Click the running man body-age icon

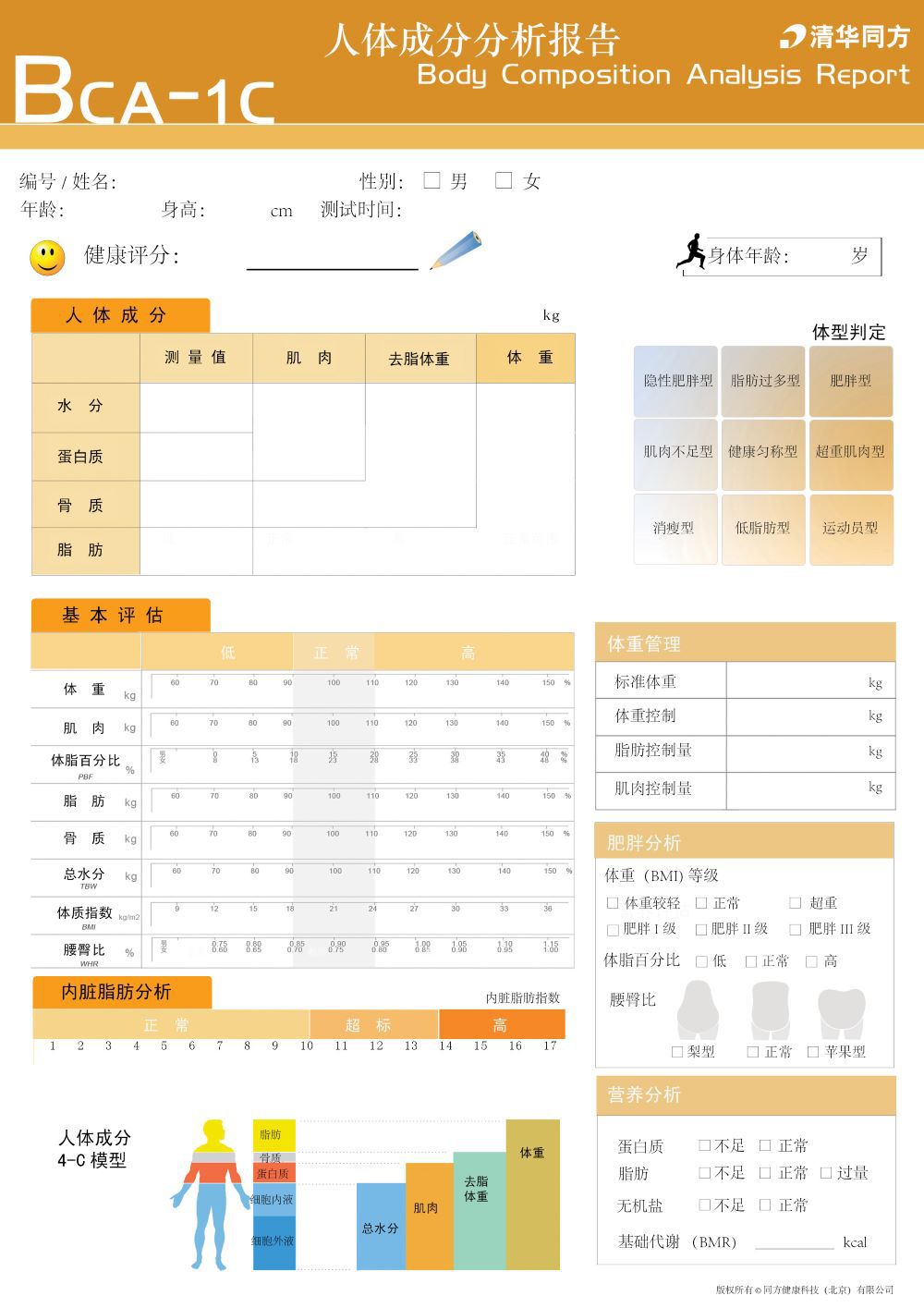(691, 252)
